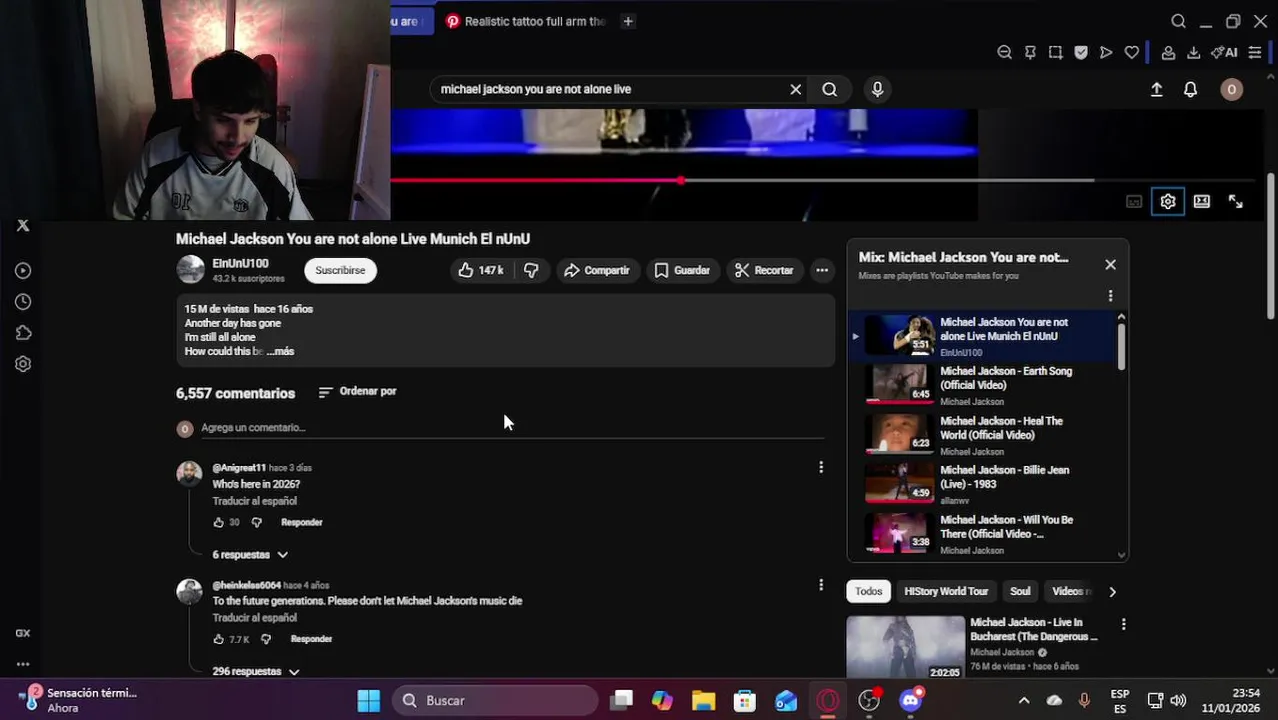Open sidebar three-dot more menu
The width and height of the screenshot is (1278, 720).
[23, 663]
